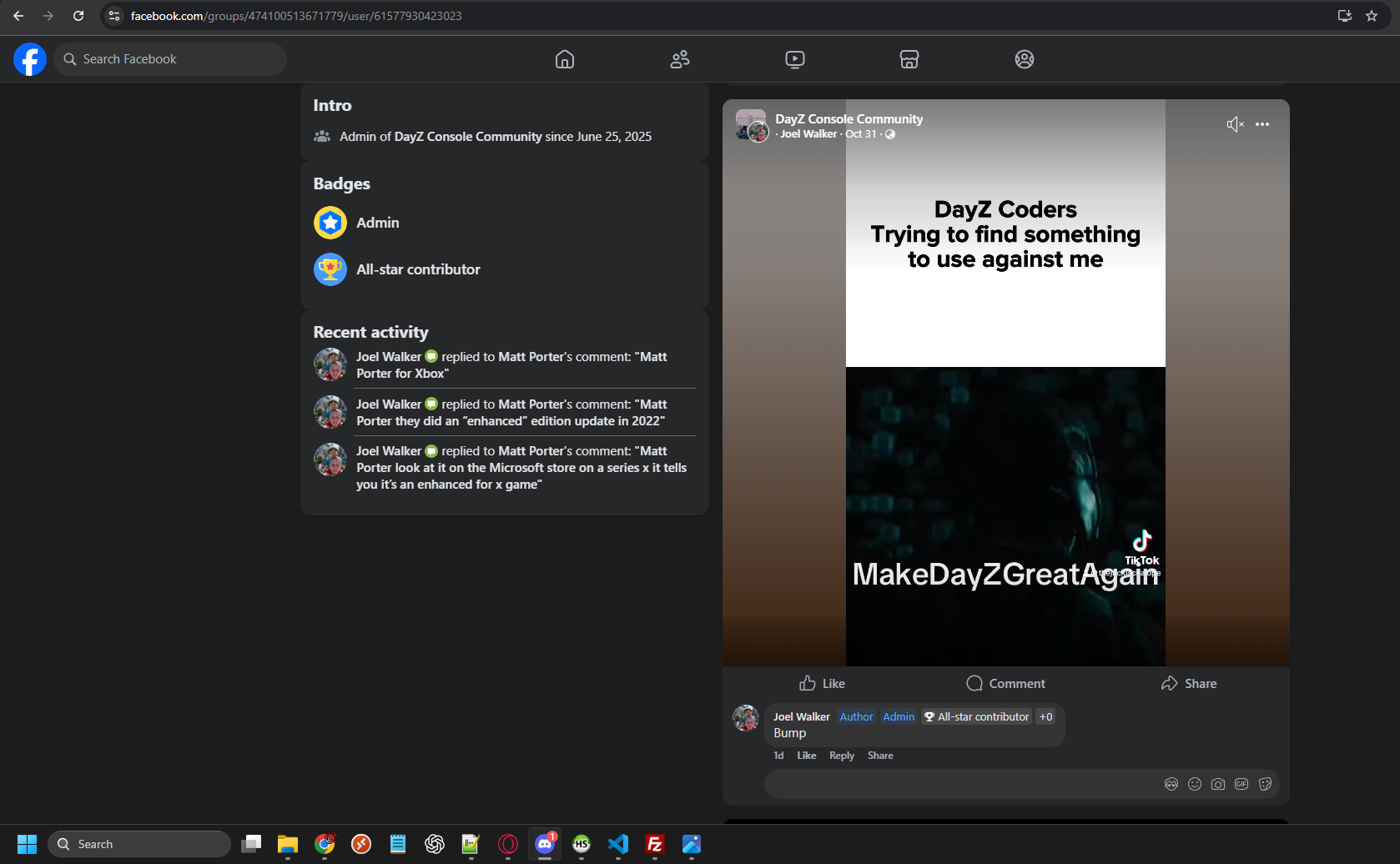1400x864 pixels.
Task: Open the Windows Start menu
Action: coord(27,844)
